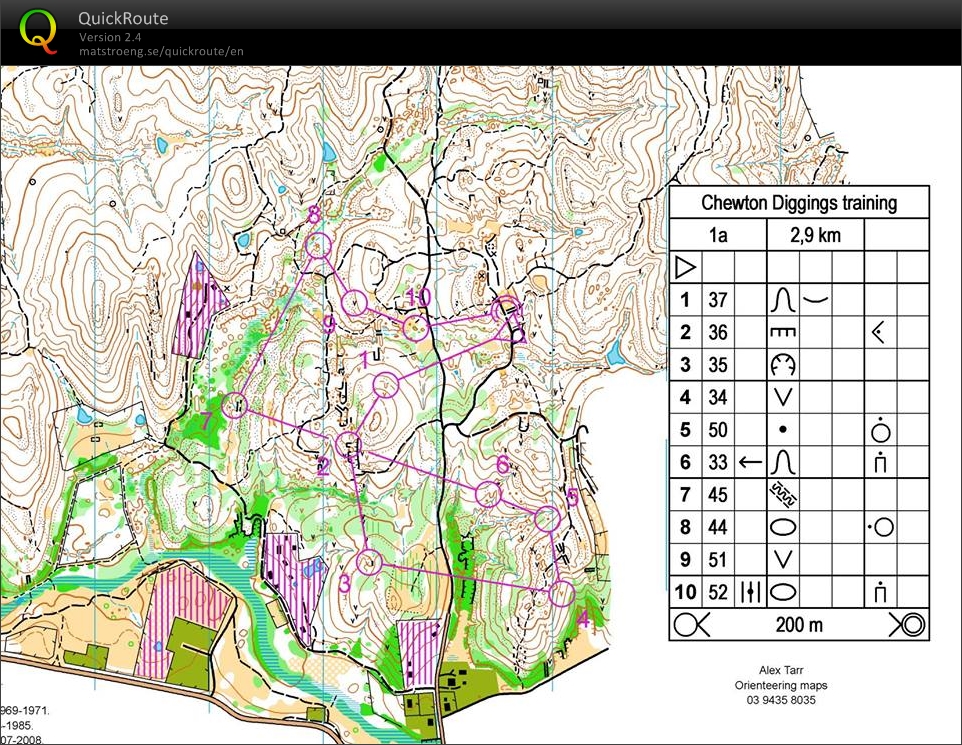This screenshot has height=745, width=962.
Task: Open the matstroeng.se/quickroute/en link
Action: point(161,51)
